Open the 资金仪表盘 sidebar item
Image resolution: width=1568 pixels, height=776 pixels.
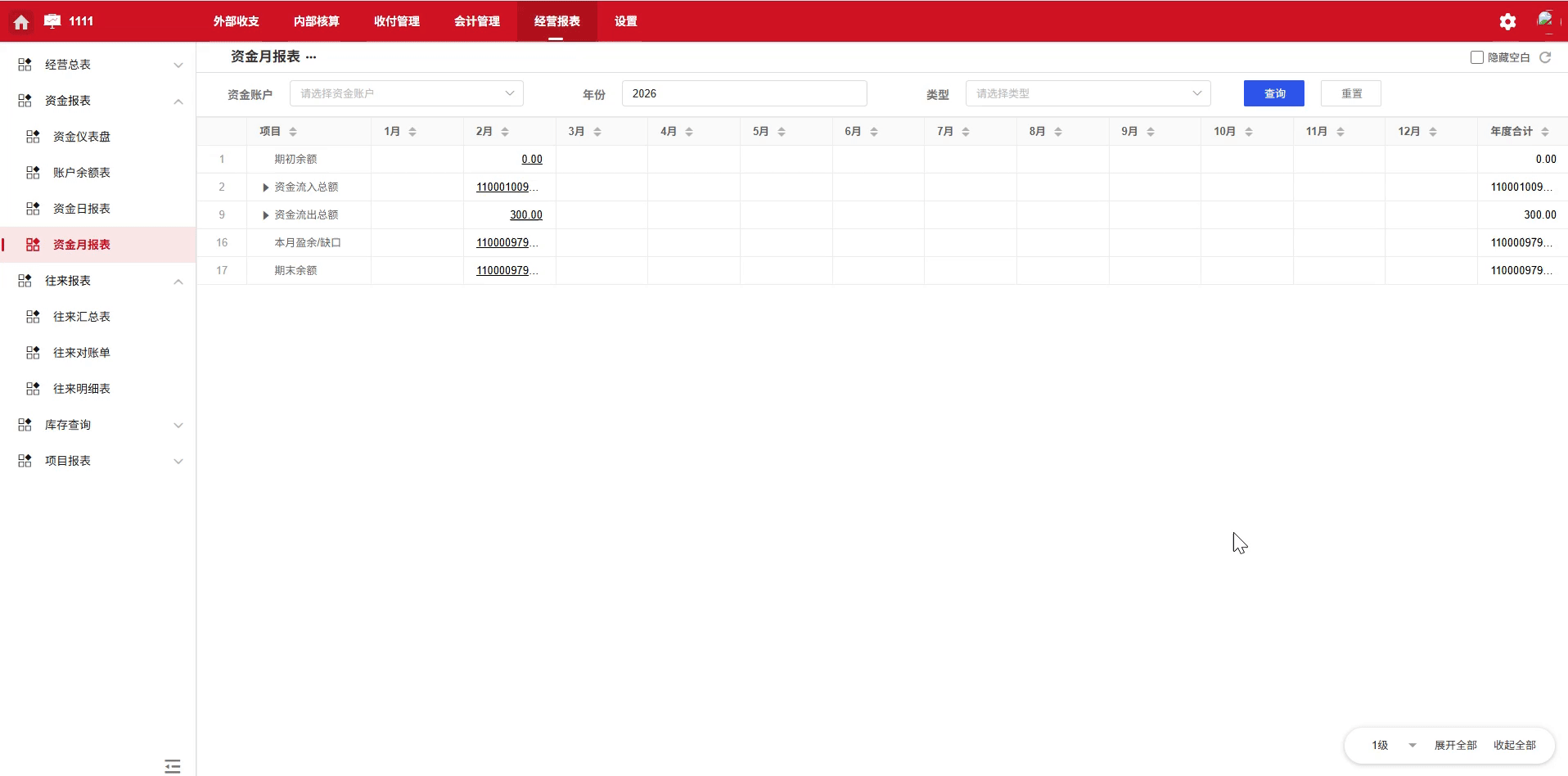click(x=82, y=137)
